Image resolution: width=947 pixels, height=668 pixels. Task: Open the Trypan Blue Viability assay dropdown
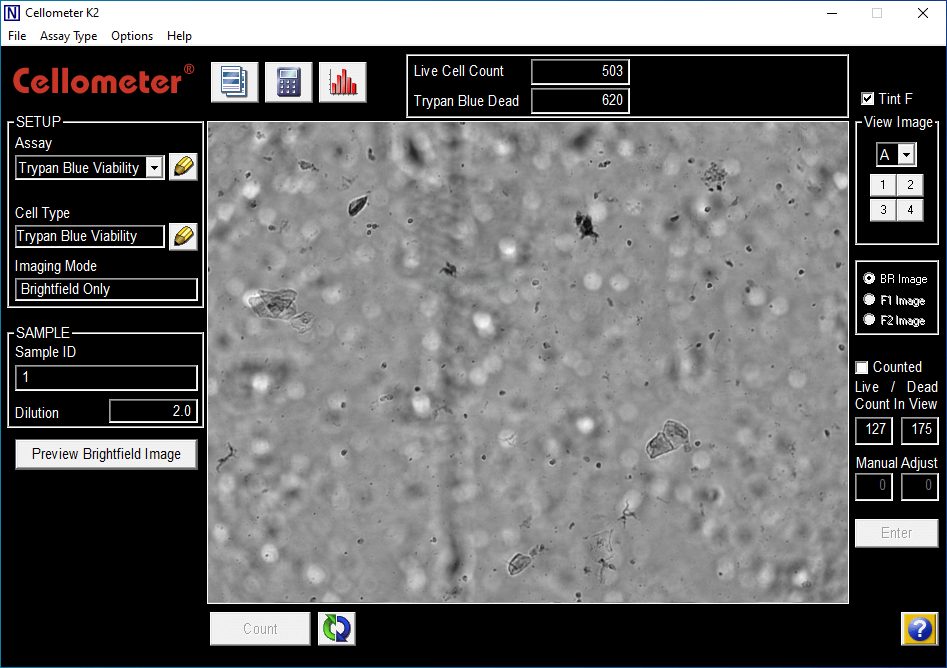(x=155, y=167)
